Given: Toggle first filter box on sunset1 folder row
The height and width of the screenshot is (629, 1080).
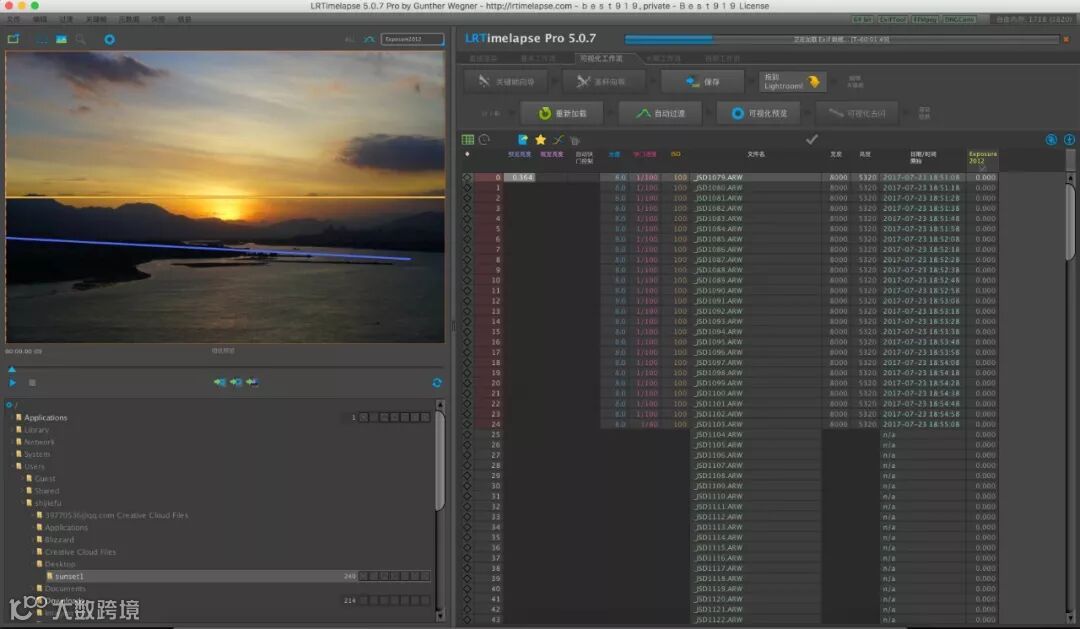Looking at the screenshot, I should pyautogui.click(x=364, y=576).
